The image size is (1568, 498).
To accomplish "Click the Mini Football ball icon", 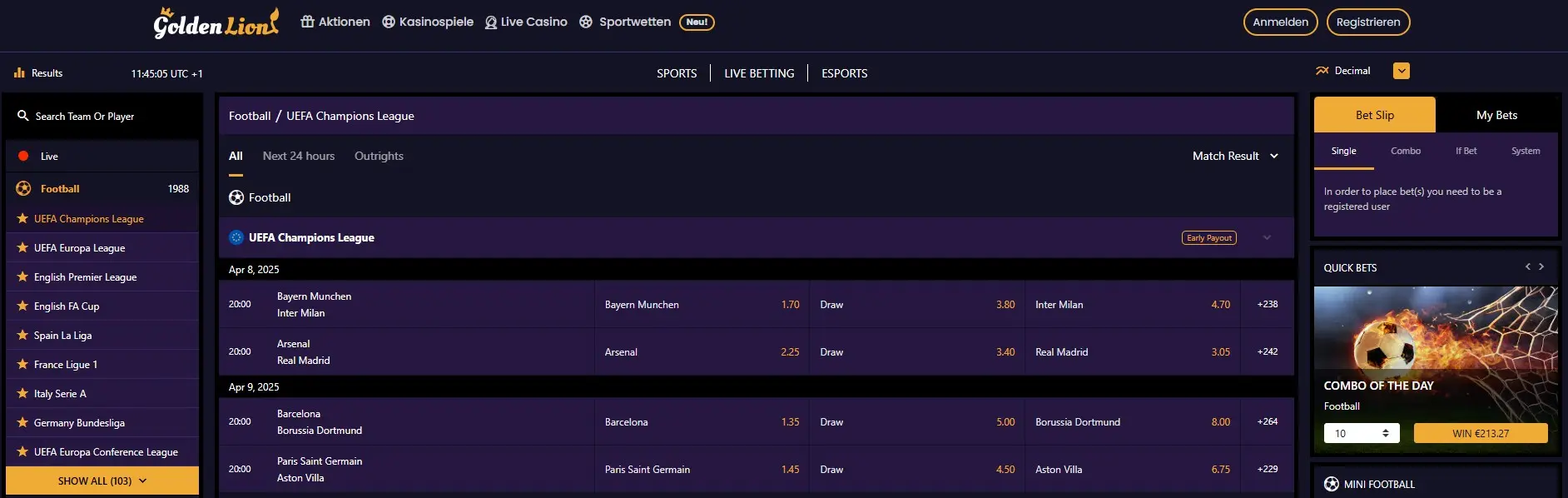I will pos(1332,484).
